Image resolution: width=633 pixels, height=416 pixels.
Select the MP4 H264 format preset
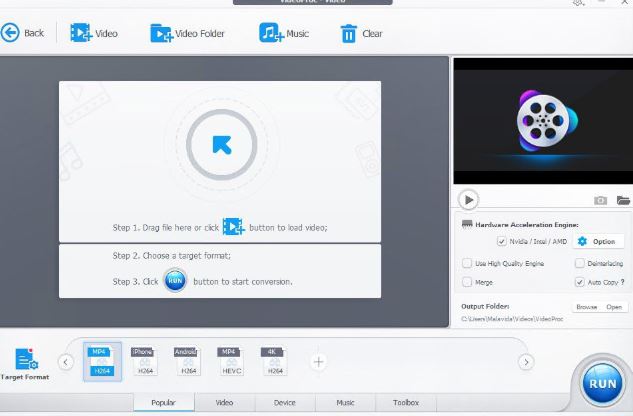point(102,361)
